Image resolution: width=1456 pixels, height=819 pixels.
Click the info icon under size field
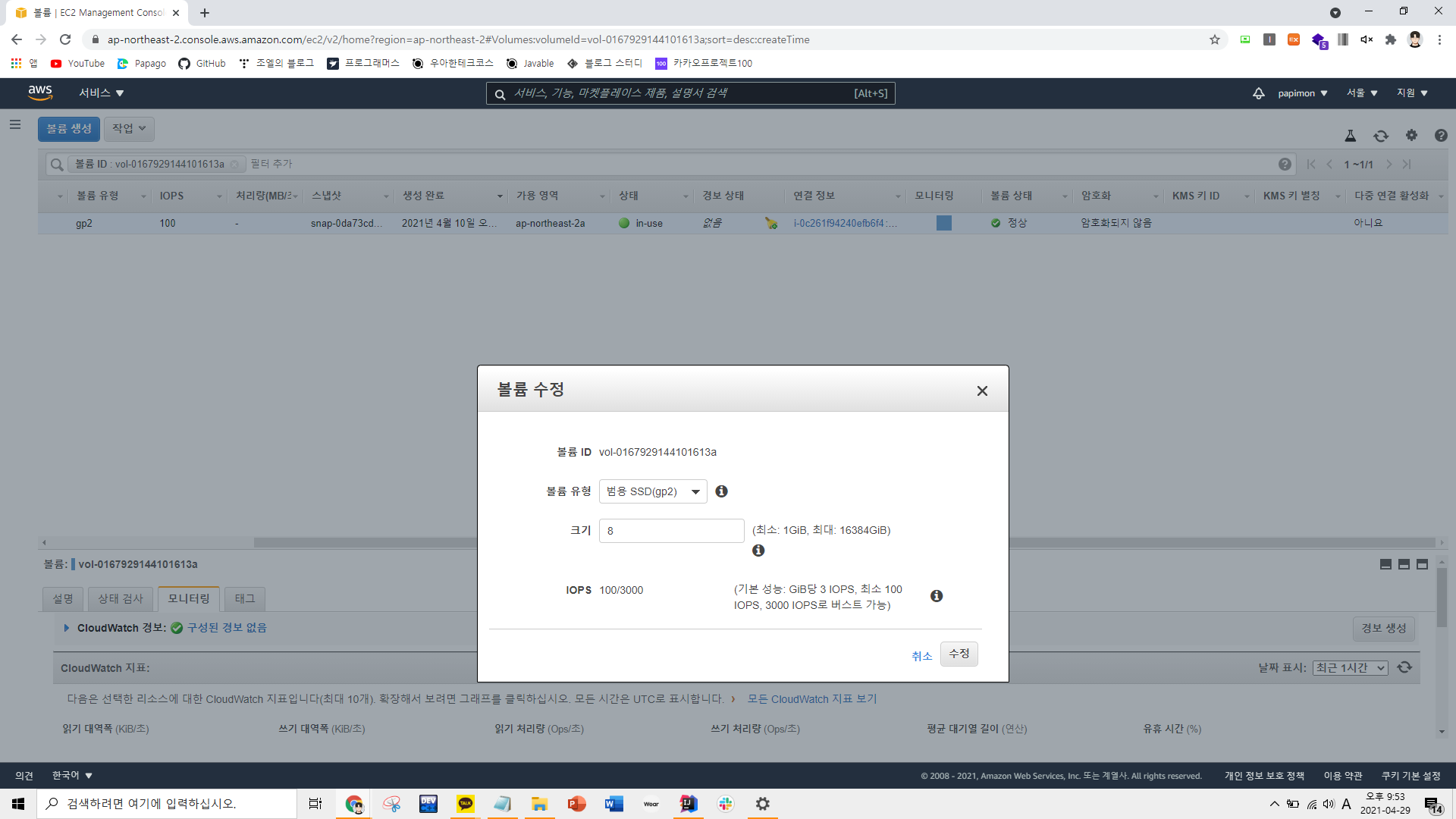758,551
